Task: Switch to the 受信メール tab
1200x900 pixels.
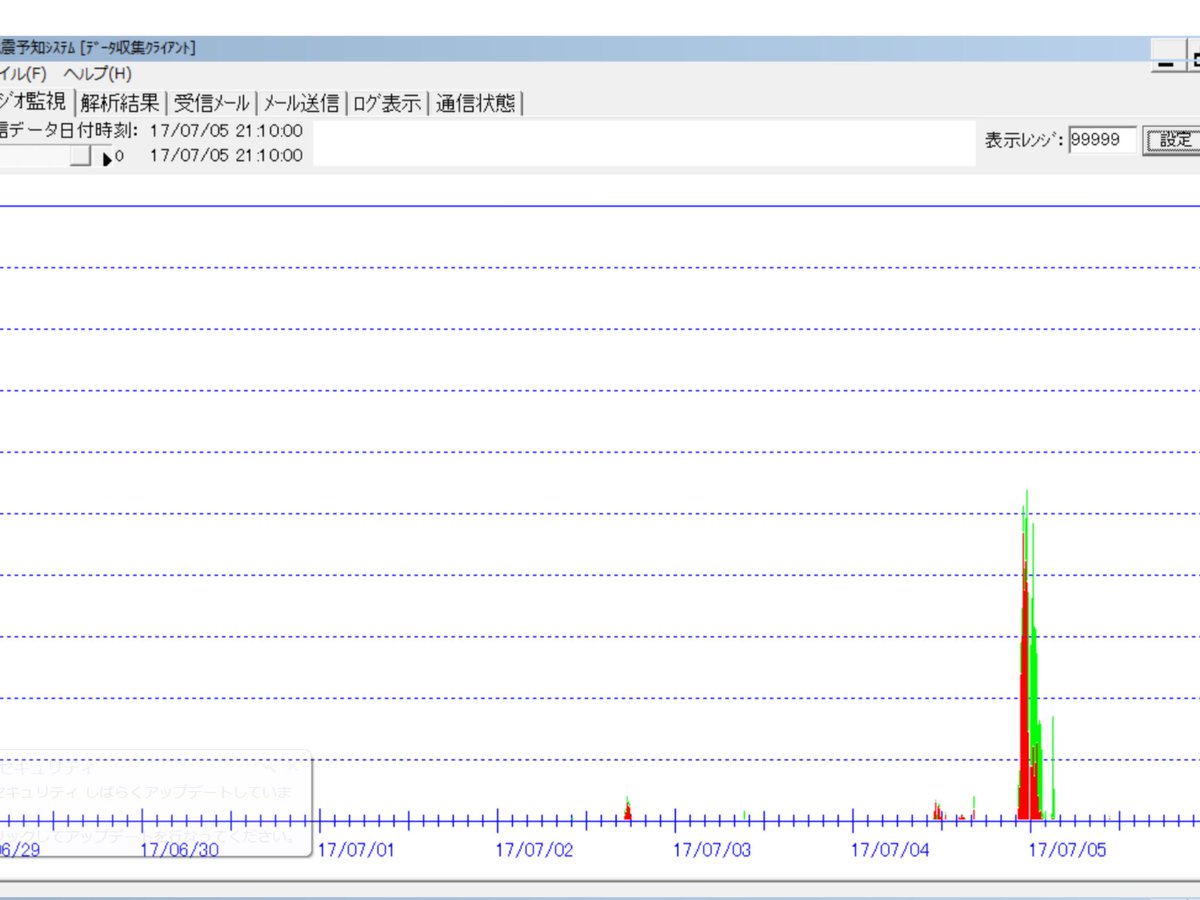Action: click(x=211, y=103)
